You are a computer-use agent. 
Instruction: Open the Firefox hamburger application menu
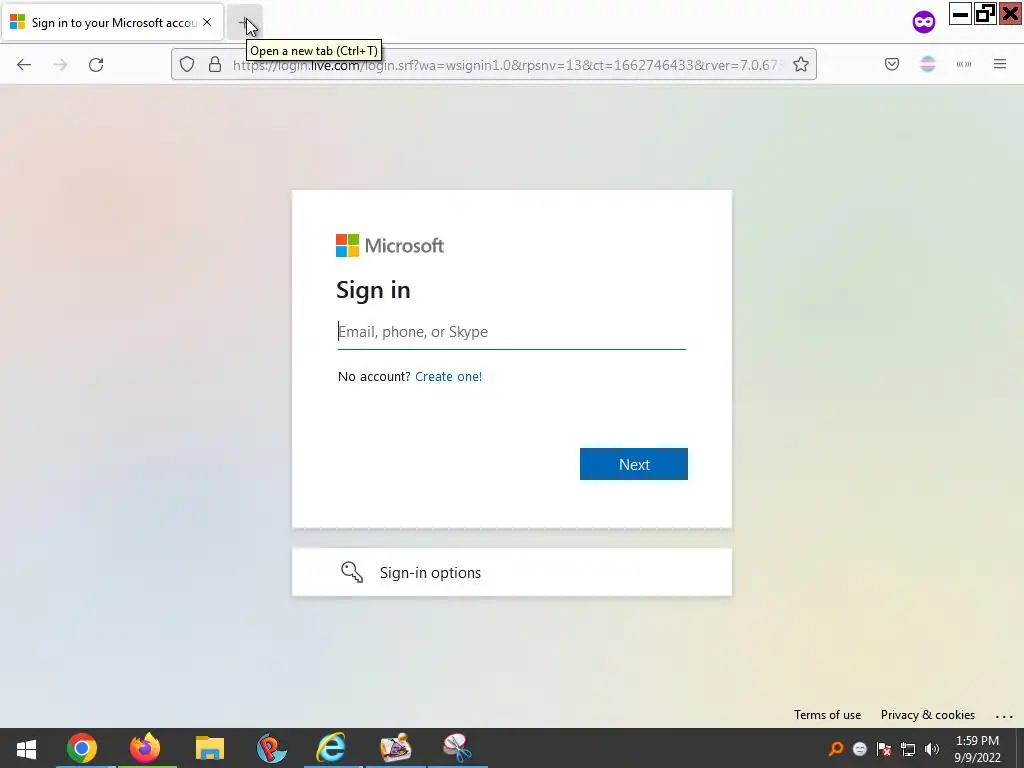(x=1000, y=64)
